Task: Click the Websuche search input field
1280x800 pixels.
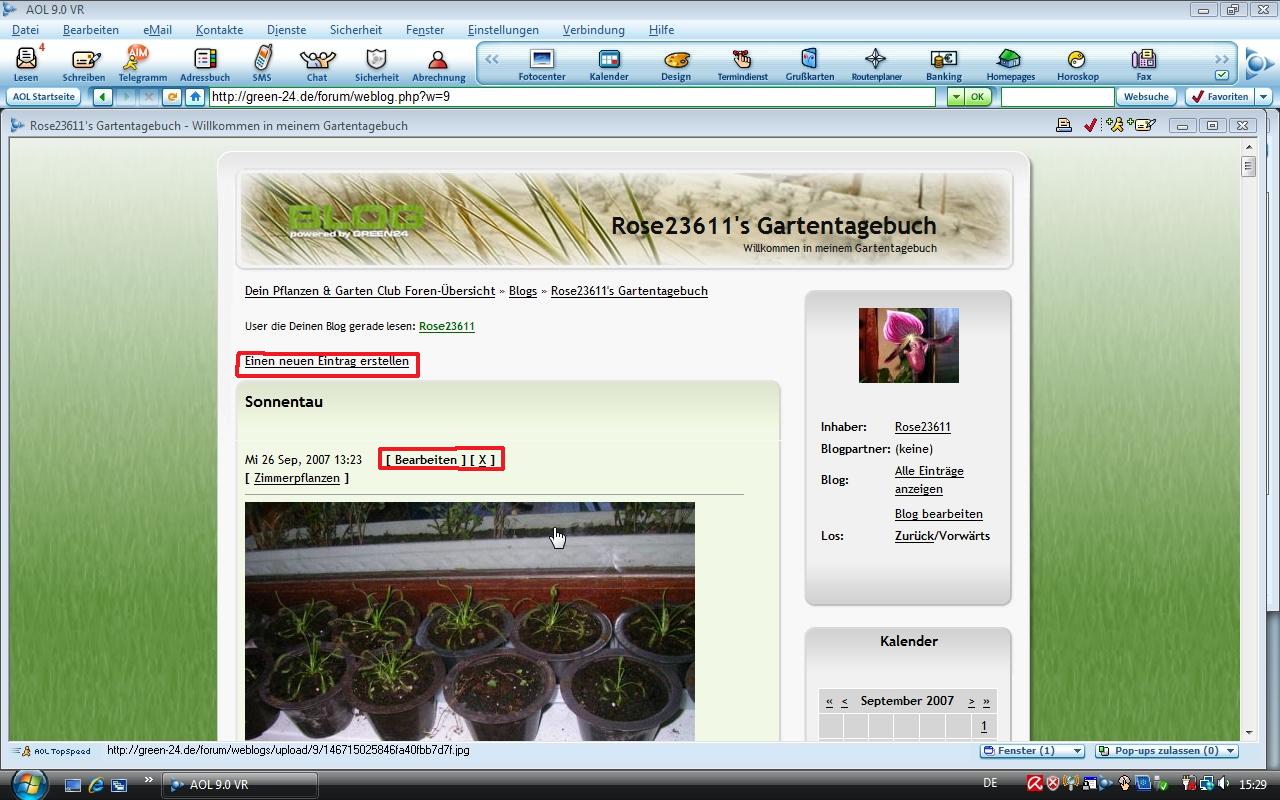Action: pos(1057,97)
